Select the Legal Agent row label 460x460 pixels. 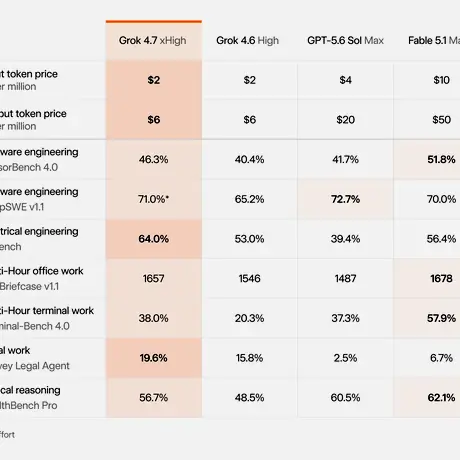click(x=35, y=366)
